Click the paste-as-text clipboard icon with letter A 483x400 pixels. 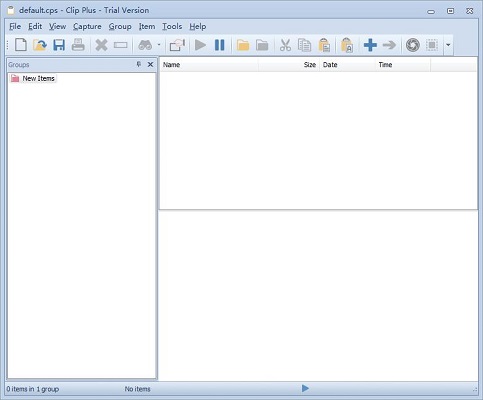pos(347,45)
